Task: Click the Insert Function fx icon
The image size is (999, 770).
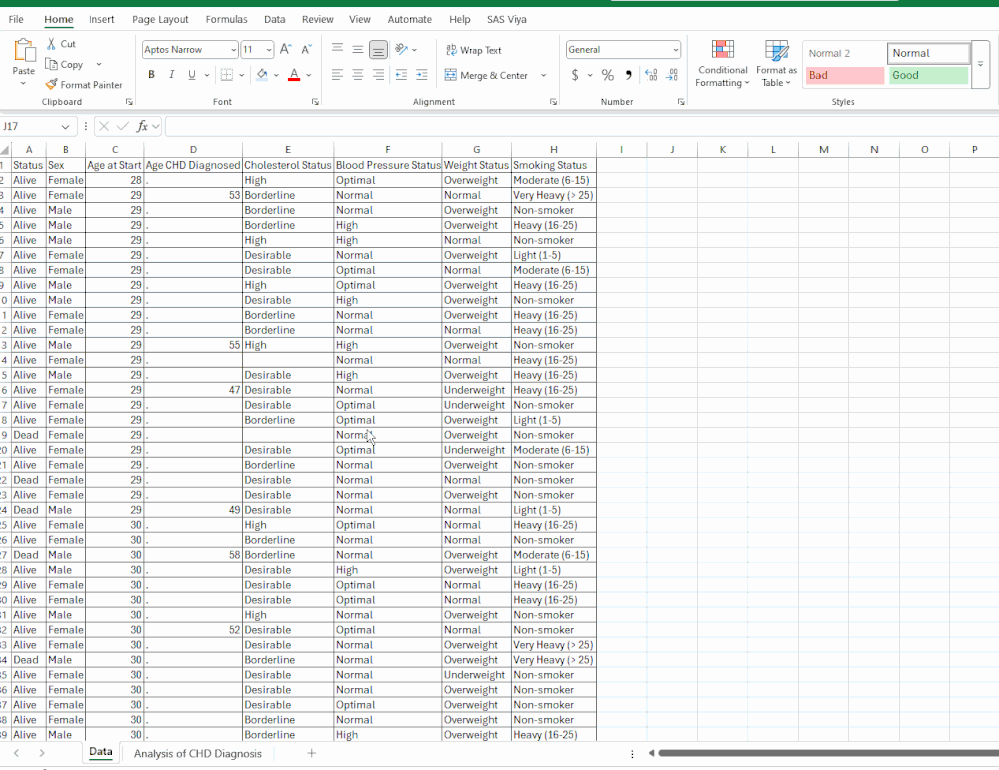Action: point(142,126)
